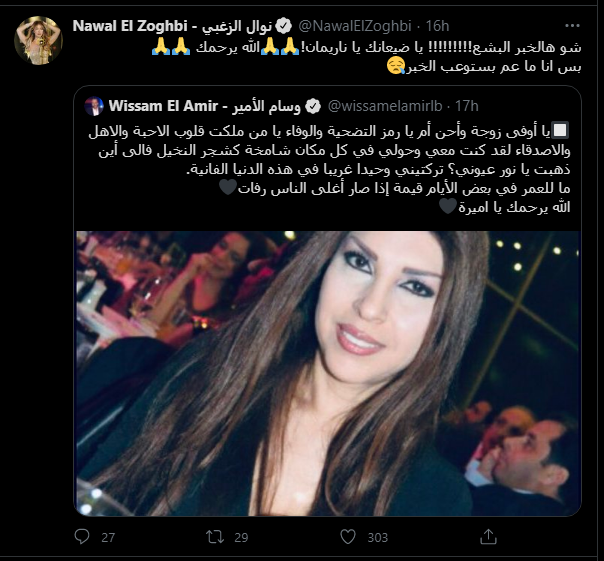This screenshot has width=604, height=561.
Task: Open the quoted tweet's Arabic text body
Action: 329,169
